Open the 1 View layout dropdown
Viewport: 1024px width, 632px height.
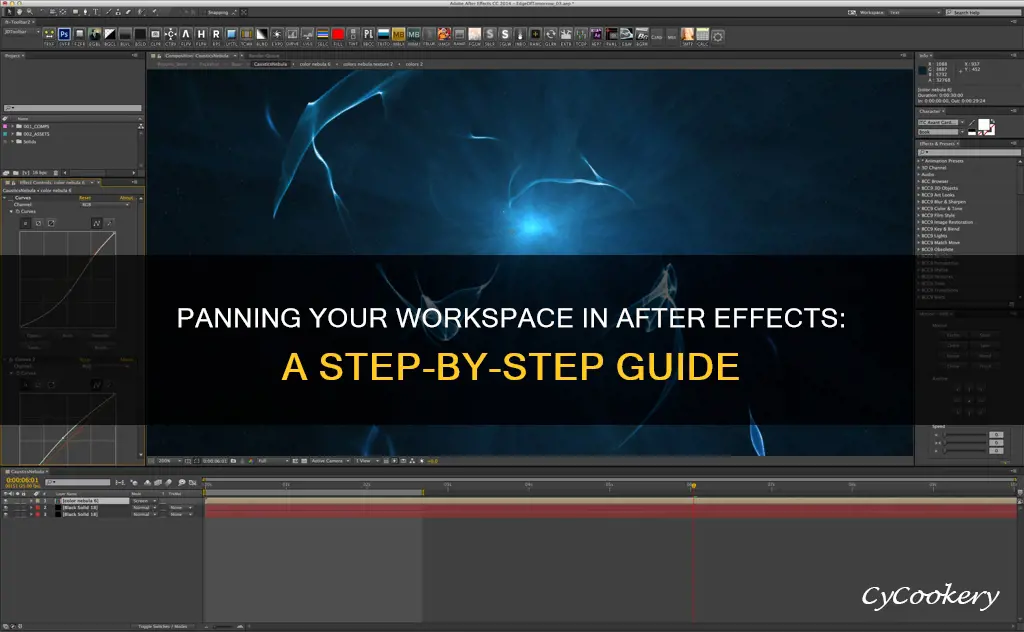point(367,461)
